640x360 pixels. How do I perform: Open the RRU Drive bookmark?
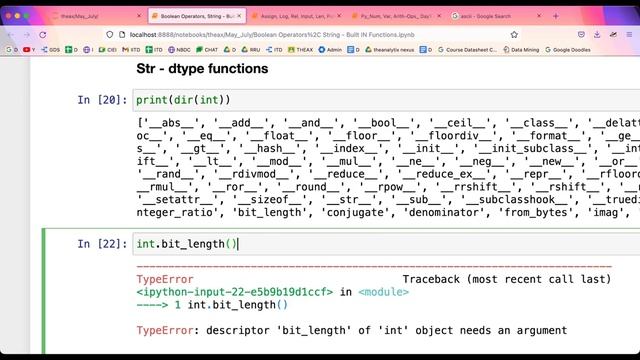click(251, 50)
